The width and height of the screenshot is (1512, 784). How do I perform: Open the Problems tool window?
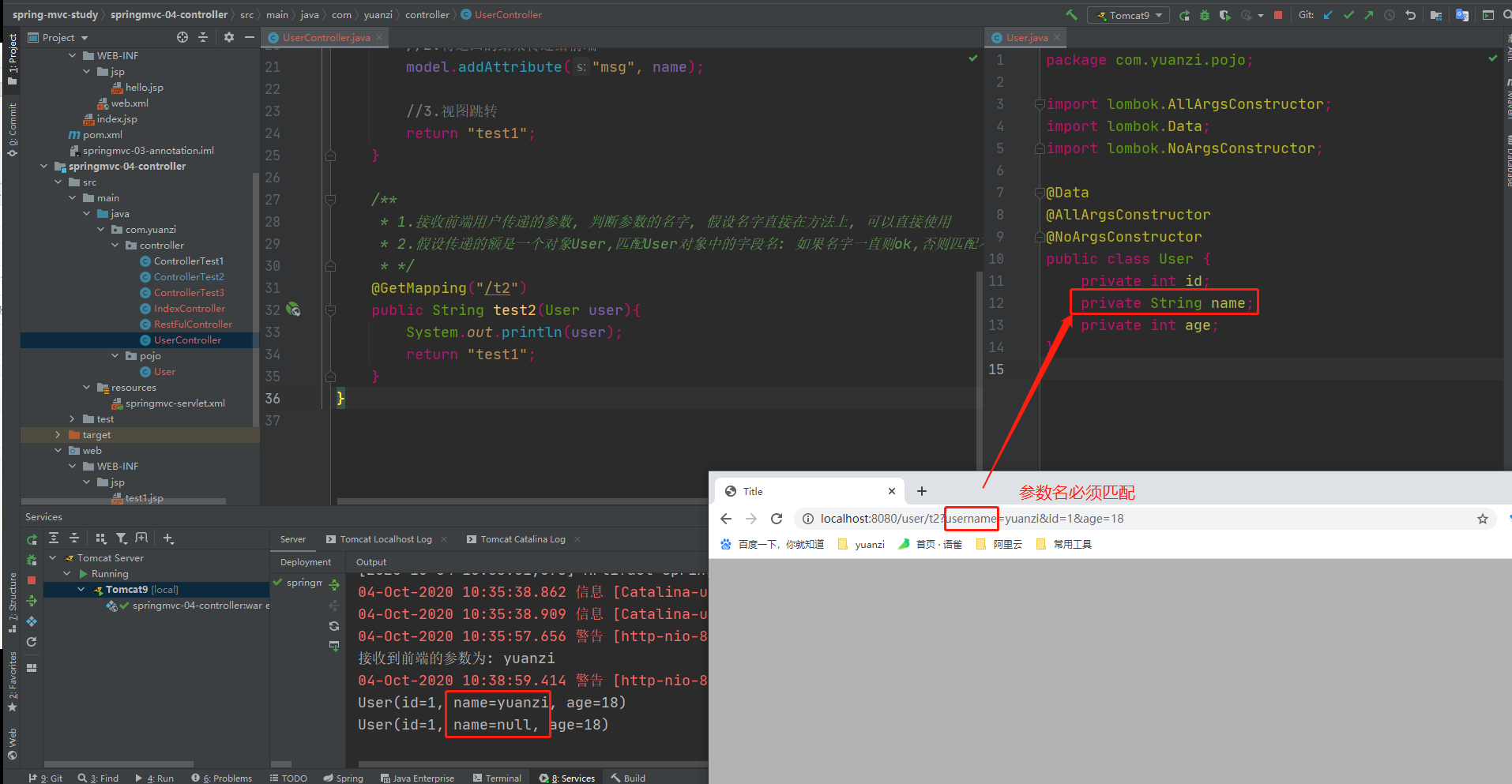pos(222,778)
